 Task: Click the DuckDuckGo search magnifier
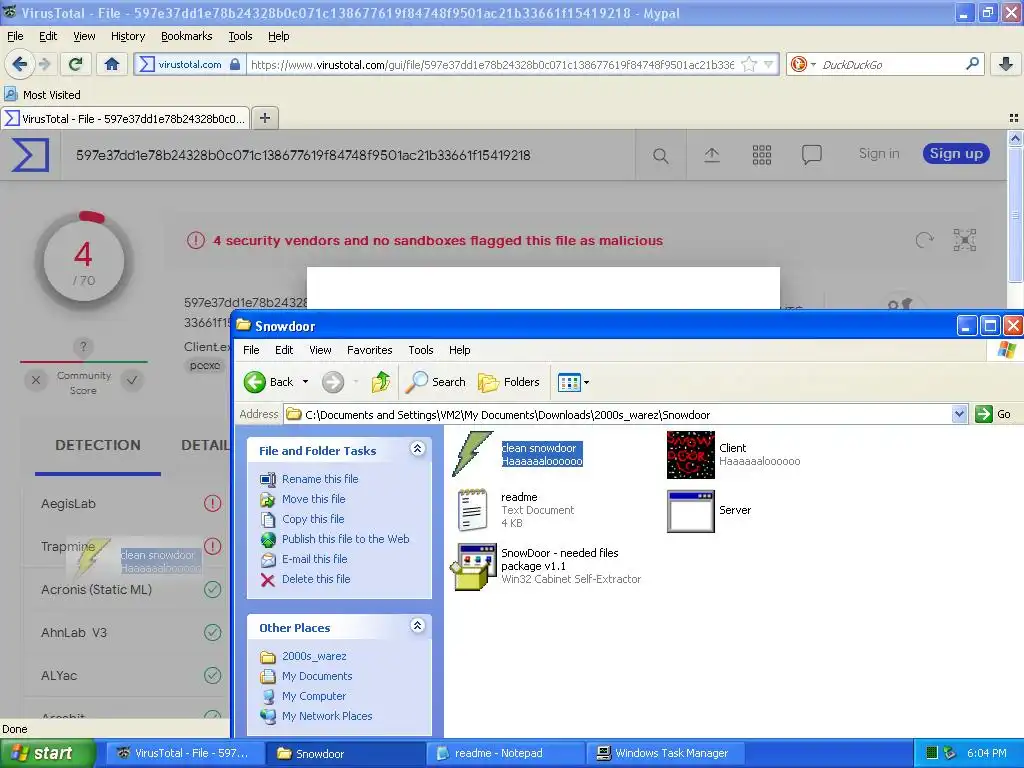972,64
